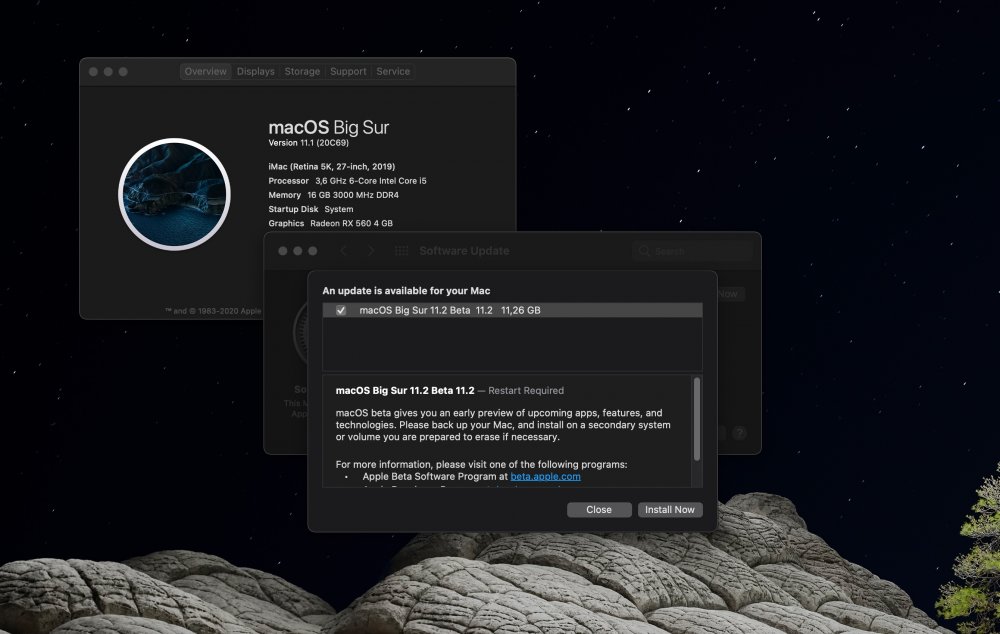Image resolution: width=1000 pixels, height=634 pixels.
Task: Select the Service tab
Action: coord(393,71)
